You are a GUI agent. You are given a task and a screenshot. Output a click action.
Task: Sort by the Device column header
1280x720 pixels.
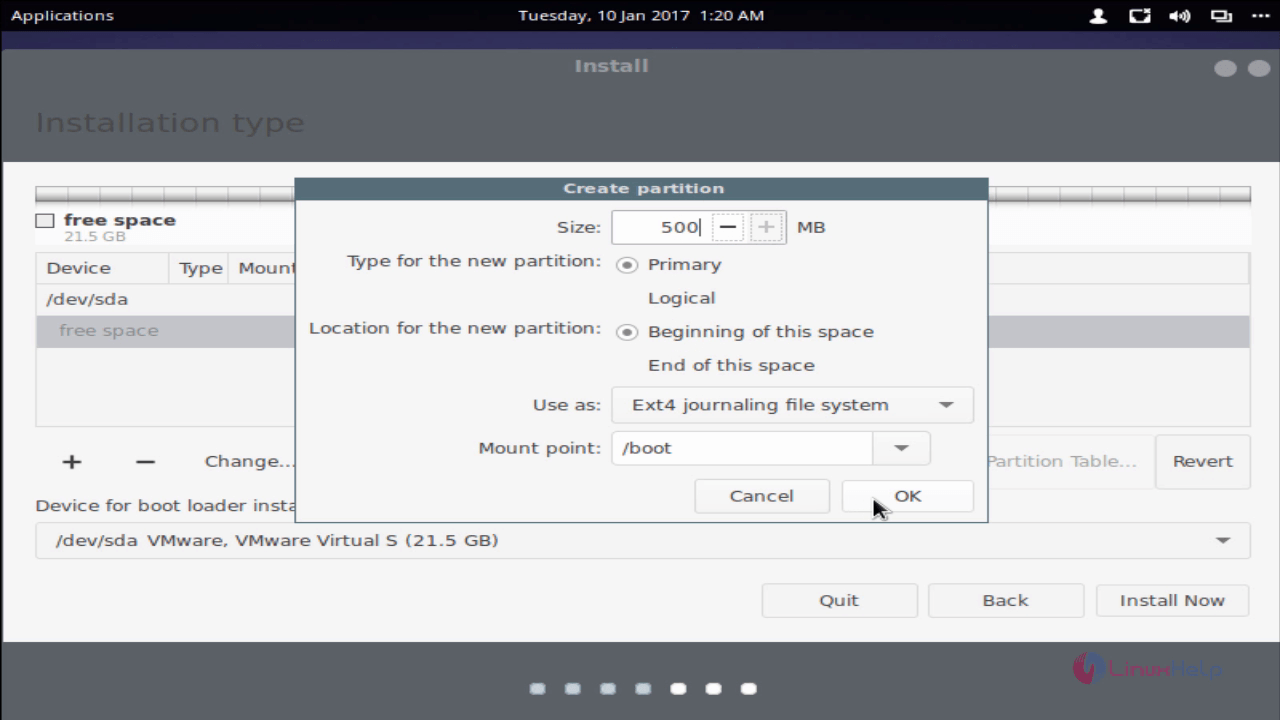pyautogui.click(x=102, y=268)
